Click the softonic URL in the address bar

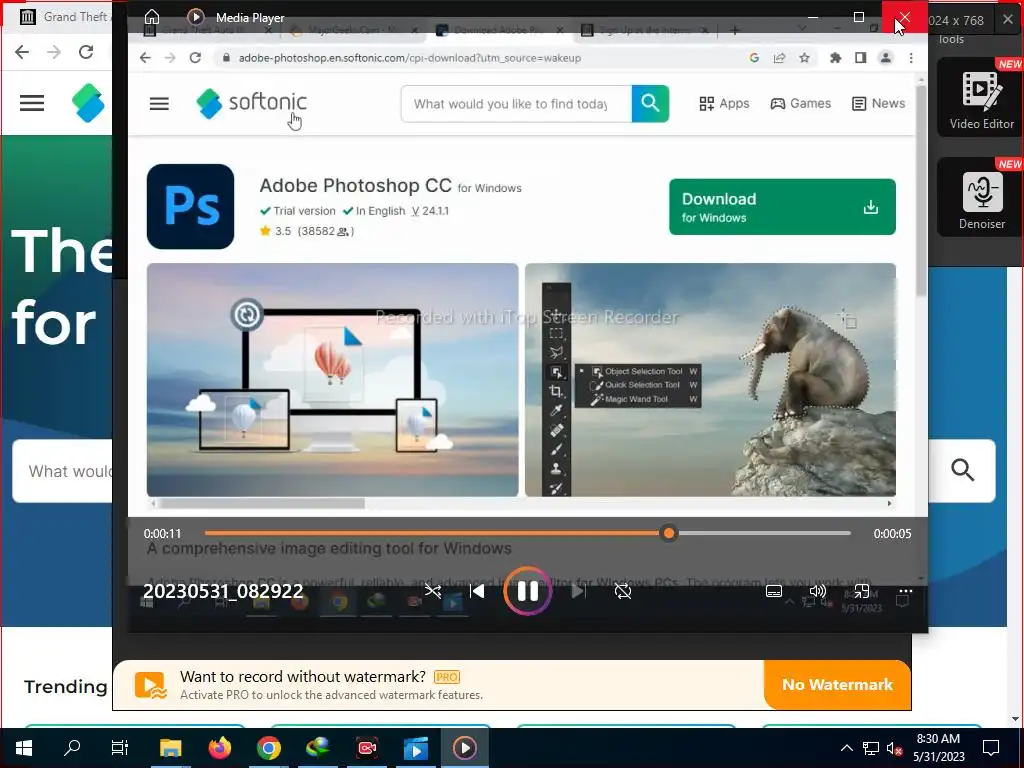click(x=409, y=57)
